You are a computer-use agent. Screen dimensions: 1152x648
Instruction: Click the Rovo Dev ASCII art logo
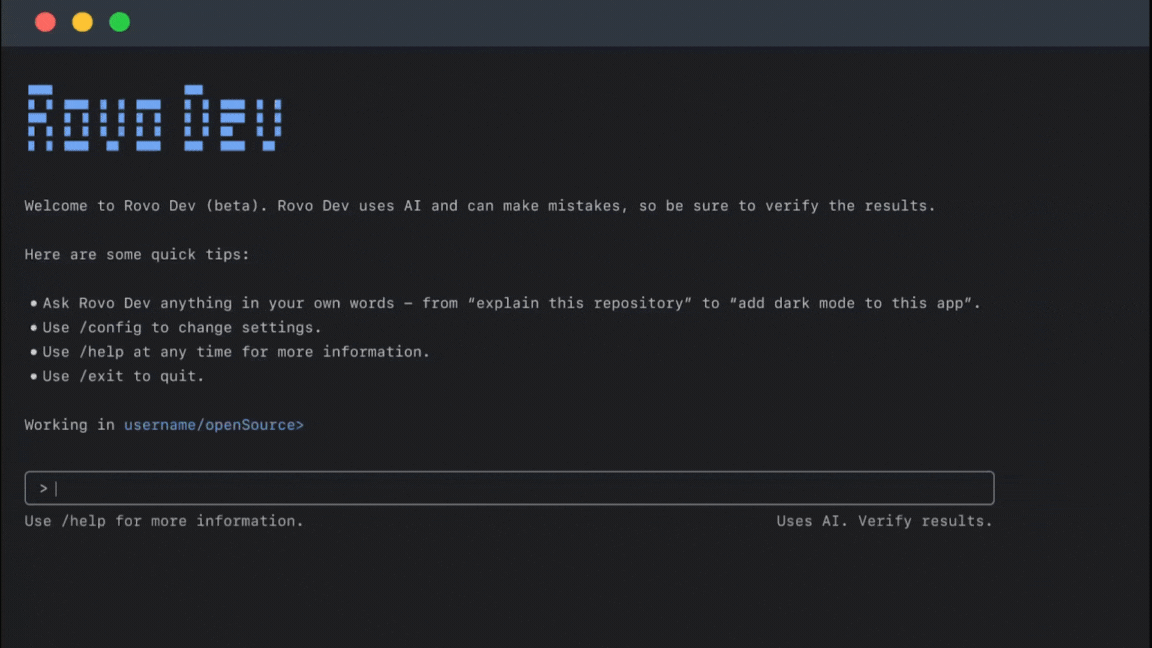coord(154,118)
